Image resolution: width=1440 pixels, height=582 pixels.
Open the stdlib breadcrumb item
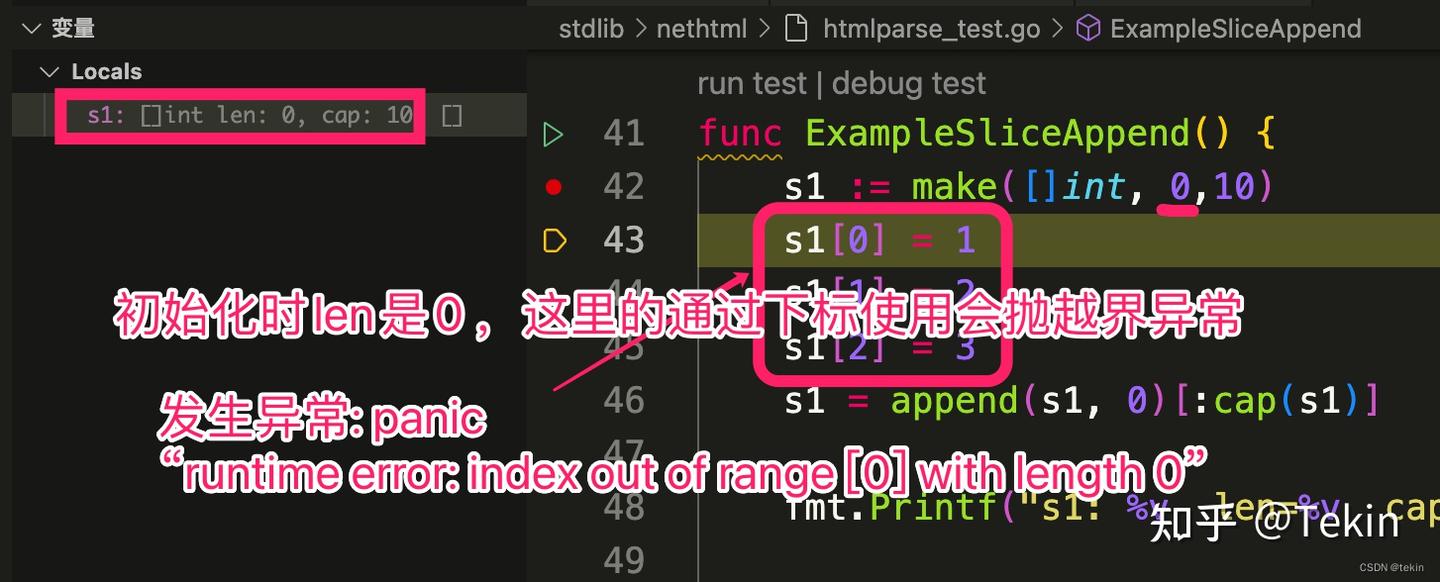tap(591, 28)
